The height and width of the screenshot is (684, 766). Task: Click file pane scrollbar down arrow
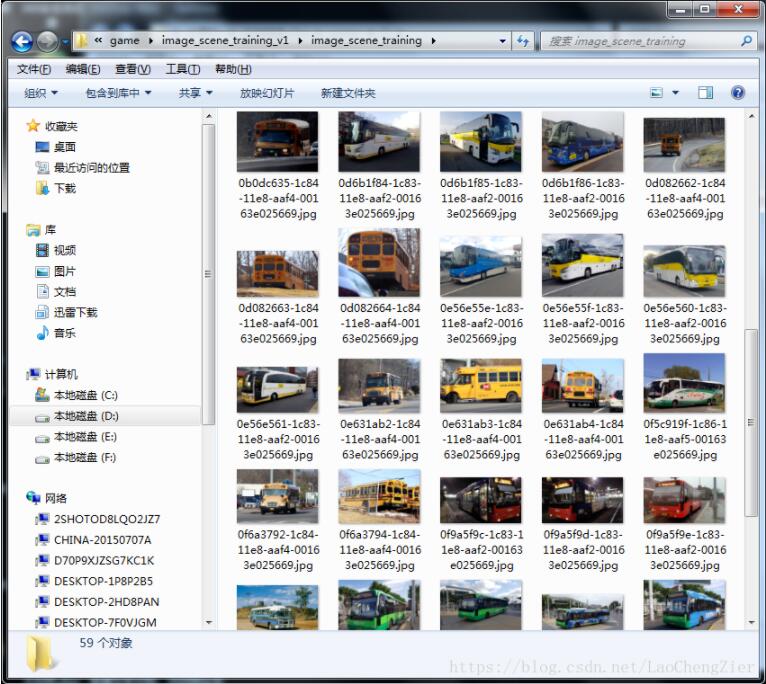coord(751,622)
